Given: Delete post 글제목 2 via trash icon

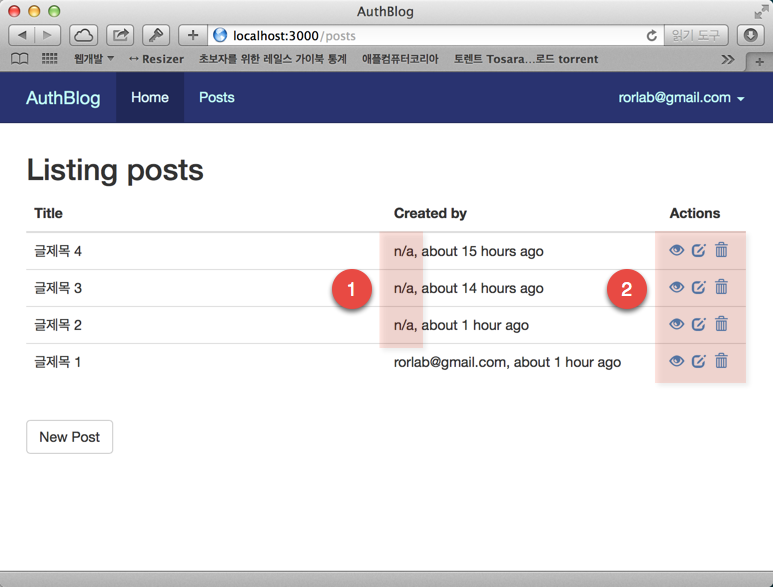Looking at the screenshot, I should 721,324.
